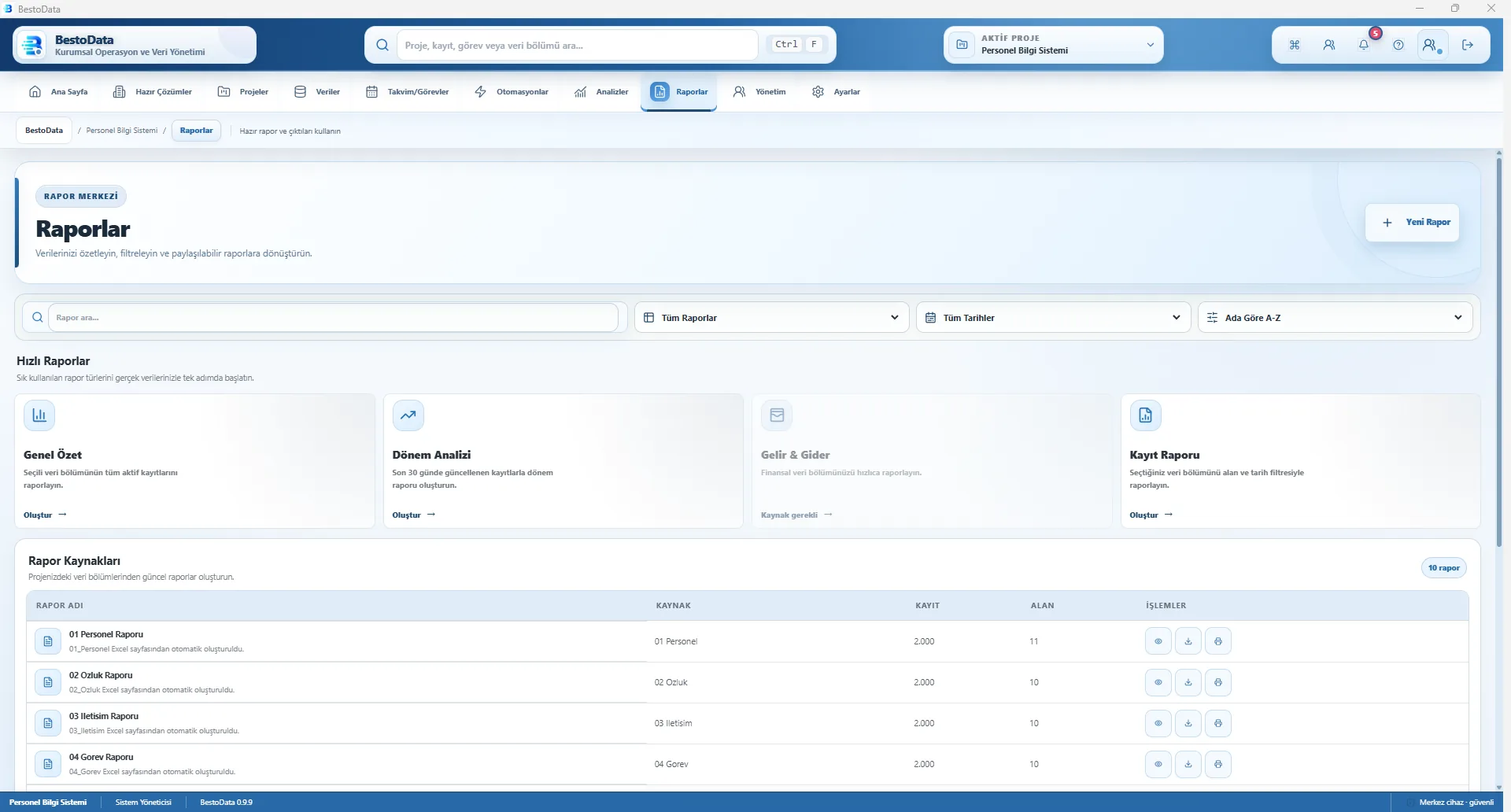
Task: Print the 02 Ozluk Raporu report
Action: [x=1218, y=682]
